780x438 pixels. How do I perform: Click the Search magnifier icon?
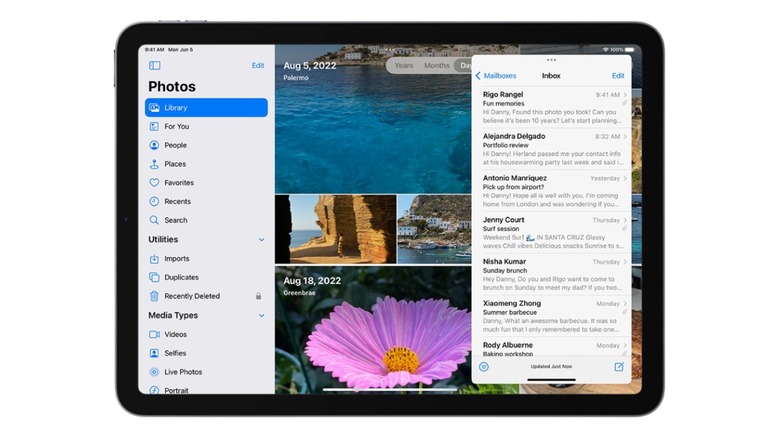pos(154,220)
